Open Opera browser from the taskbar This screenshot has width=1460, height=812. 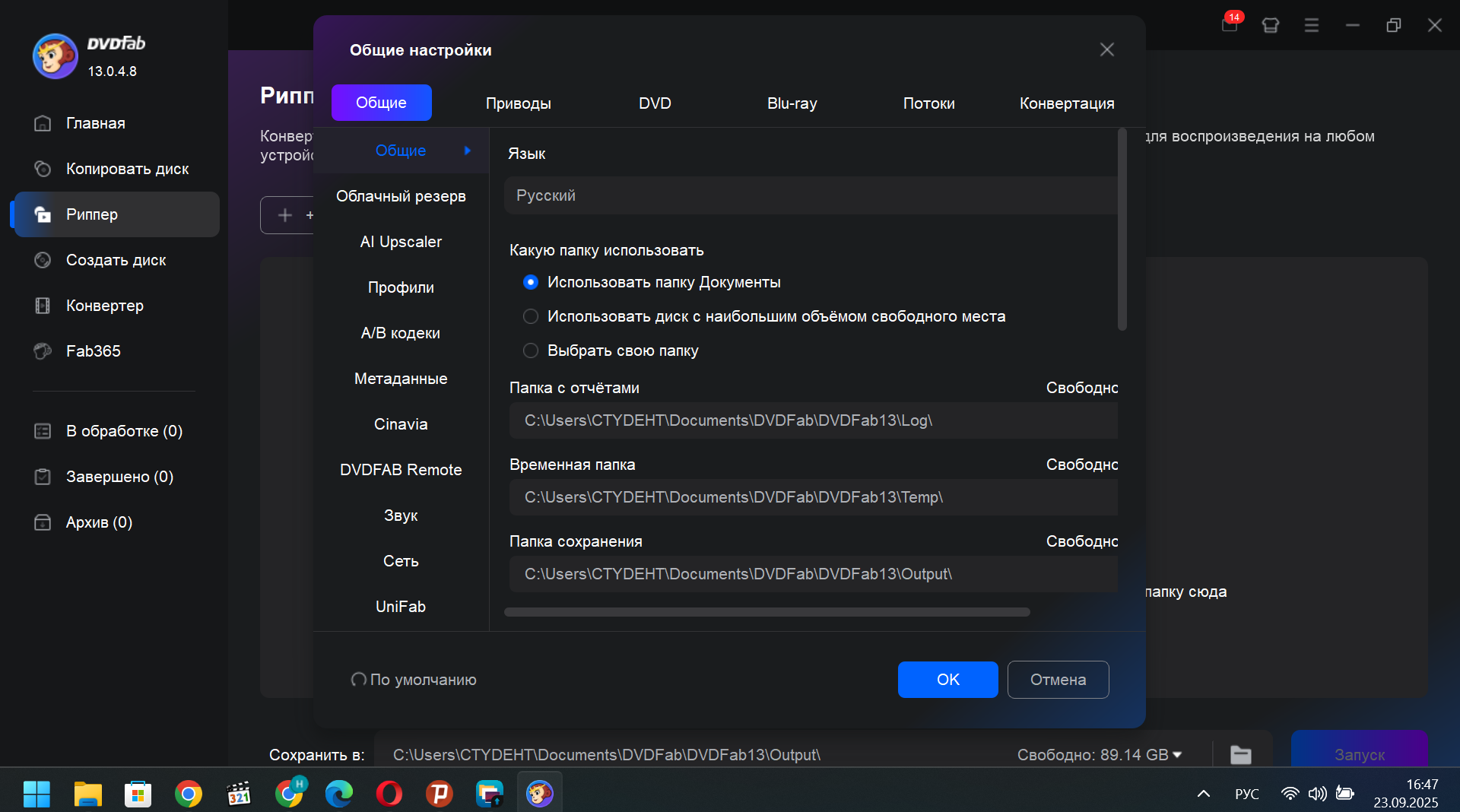389,794
